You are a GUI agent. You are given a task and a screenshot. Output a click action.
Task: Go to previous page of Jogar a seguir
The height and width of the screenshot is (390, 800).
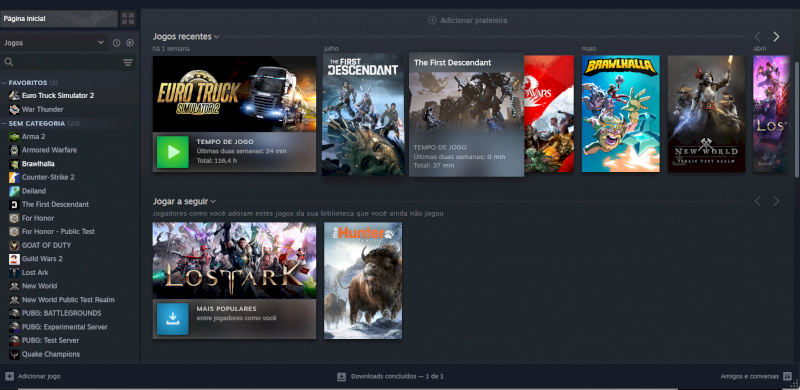758,202
